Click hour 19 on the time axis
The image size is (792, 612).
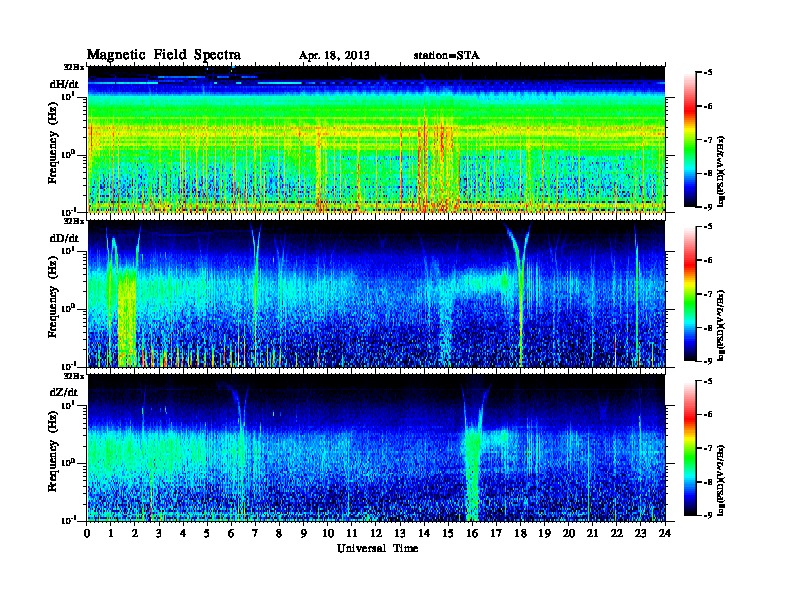tap(545, 534)
